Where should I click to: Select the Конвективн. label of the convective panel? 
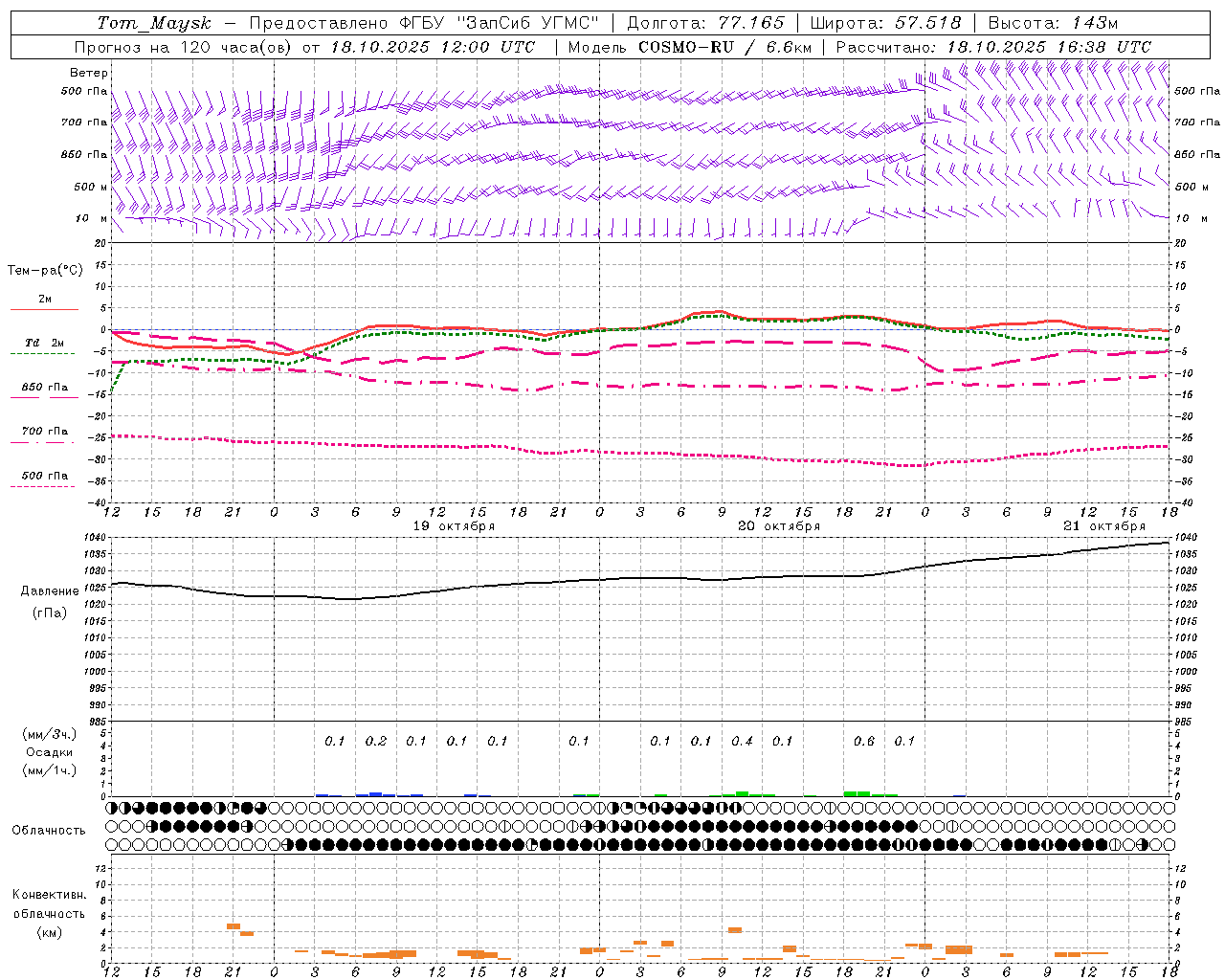[x=50, y=895]
